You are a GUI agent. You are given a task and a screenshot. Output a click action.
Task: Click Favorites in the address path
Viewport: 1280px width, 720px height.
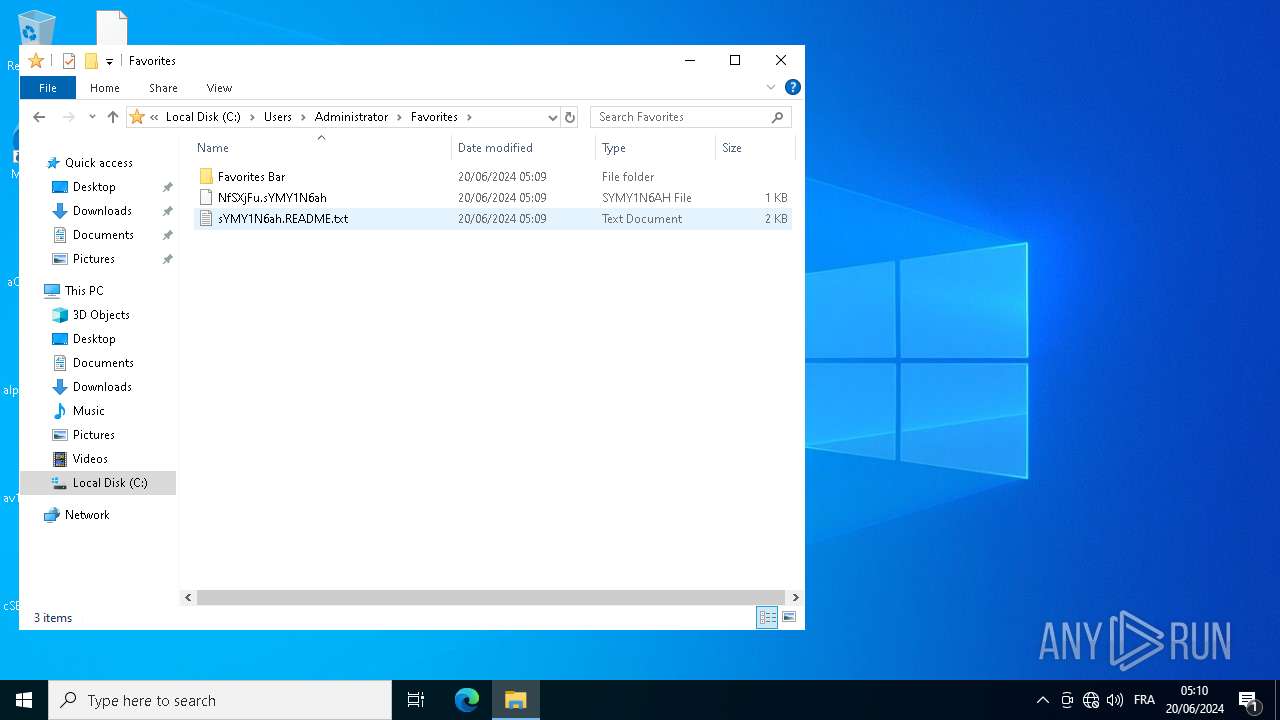click(434, 117)
